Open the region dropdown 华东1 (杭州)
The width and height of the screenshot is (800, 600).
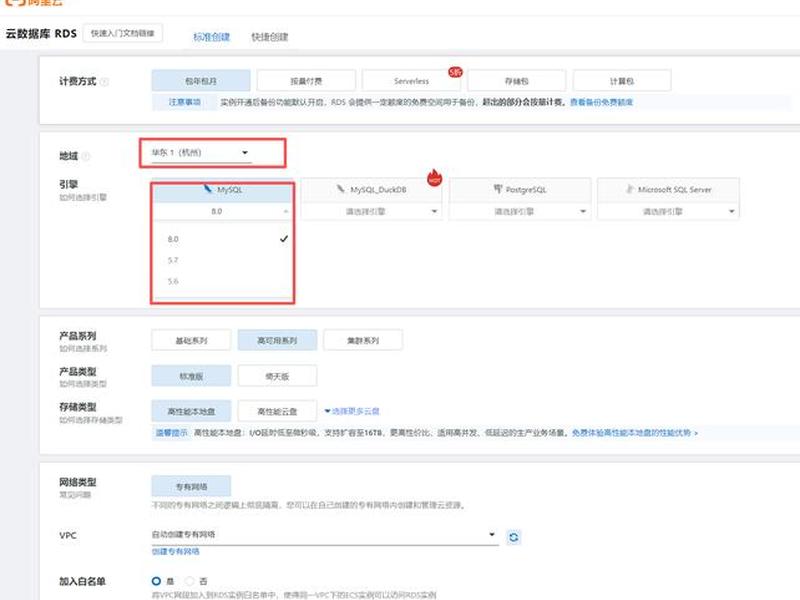[x=200, y=153]
